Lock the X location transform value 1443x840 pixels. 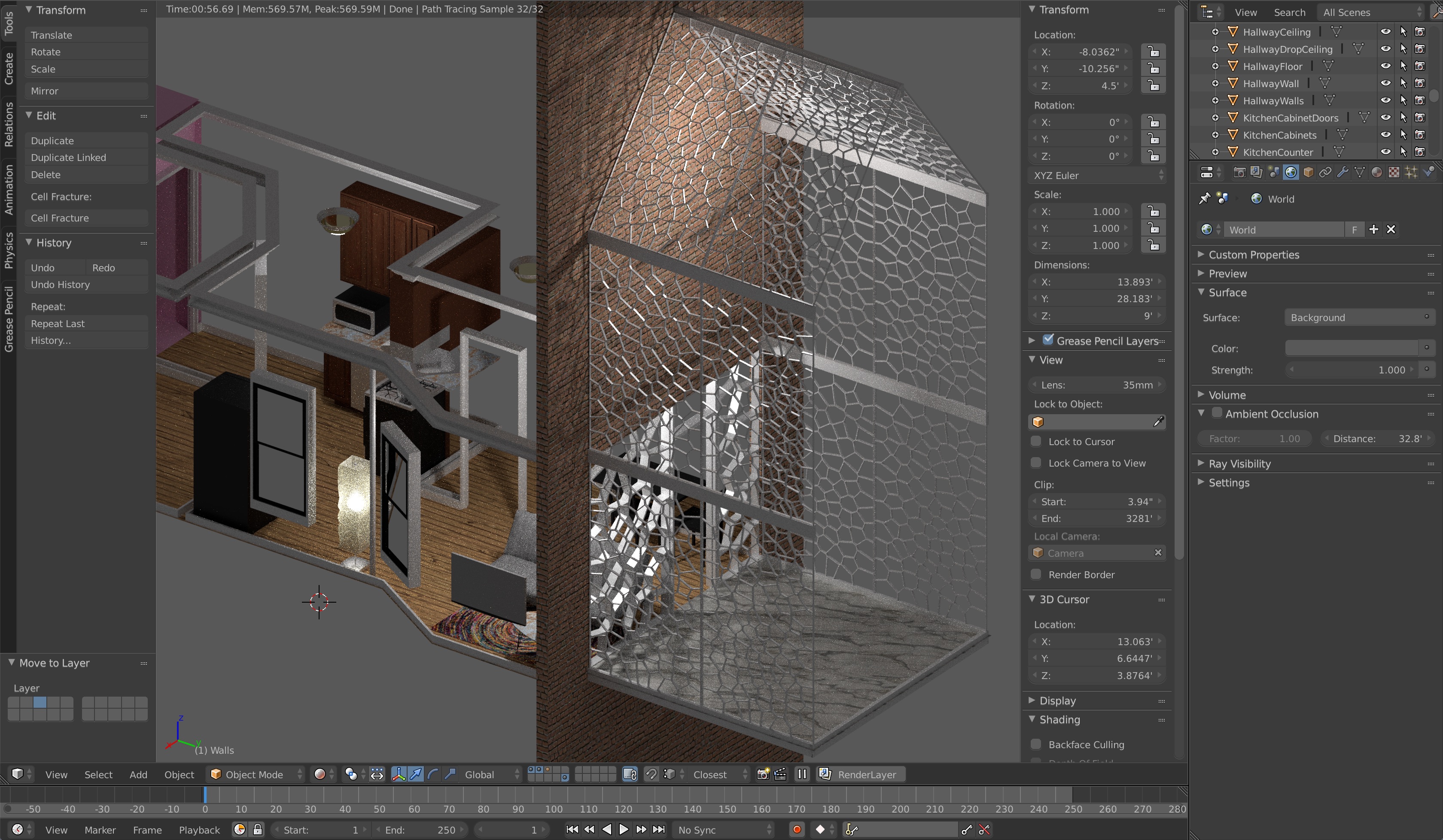[x=1153, y=52]
